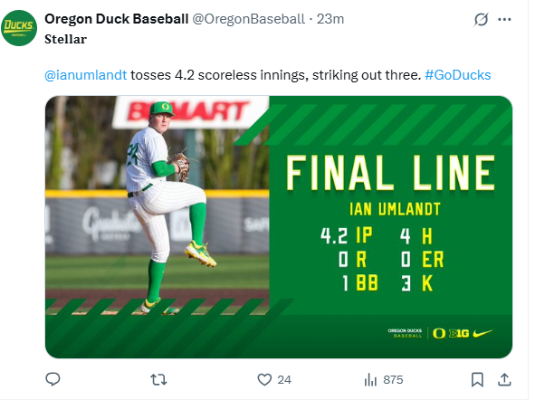Image resolution: width=535 pixels, height=400 pixels.
Task: Open view analytics bar chart icon
Action: coord(371,380)
